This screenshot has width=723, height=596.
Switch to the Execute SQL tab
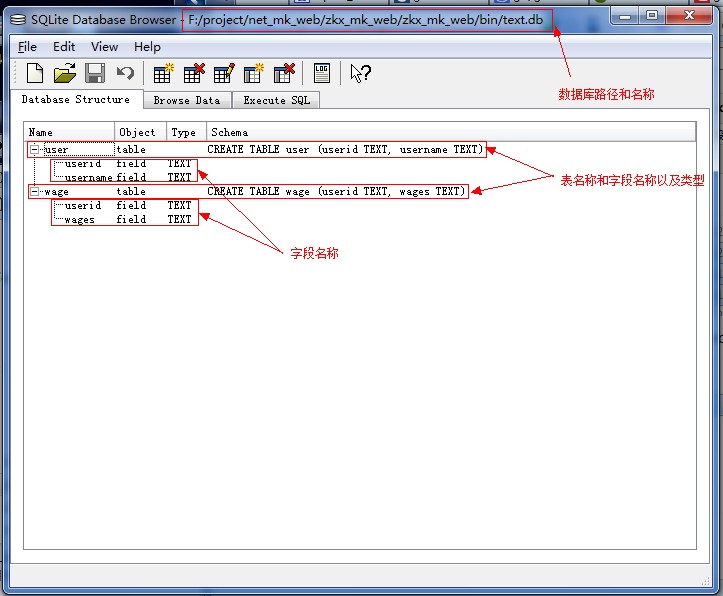tap(276, 100)
